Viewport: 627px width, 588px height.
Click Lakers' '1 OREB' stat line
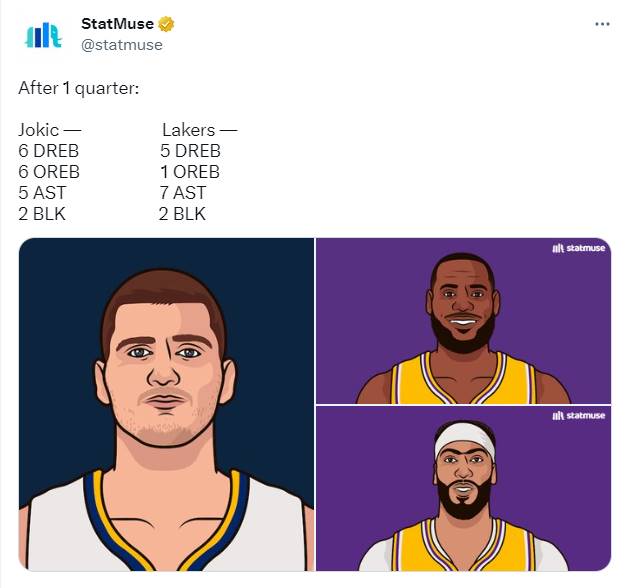click(x=190, y=172)
